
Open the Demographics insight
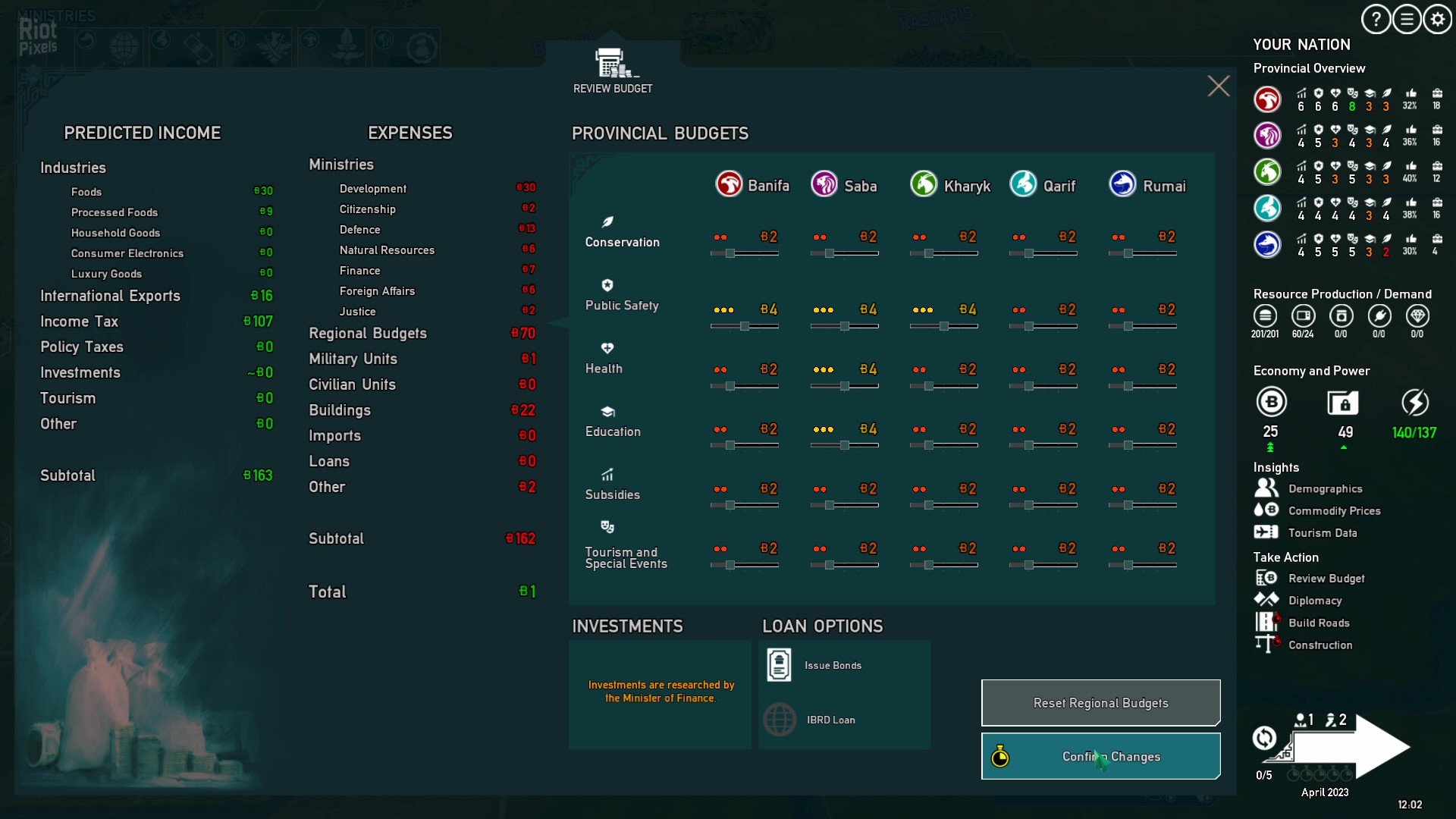[x=1325, y=489]
